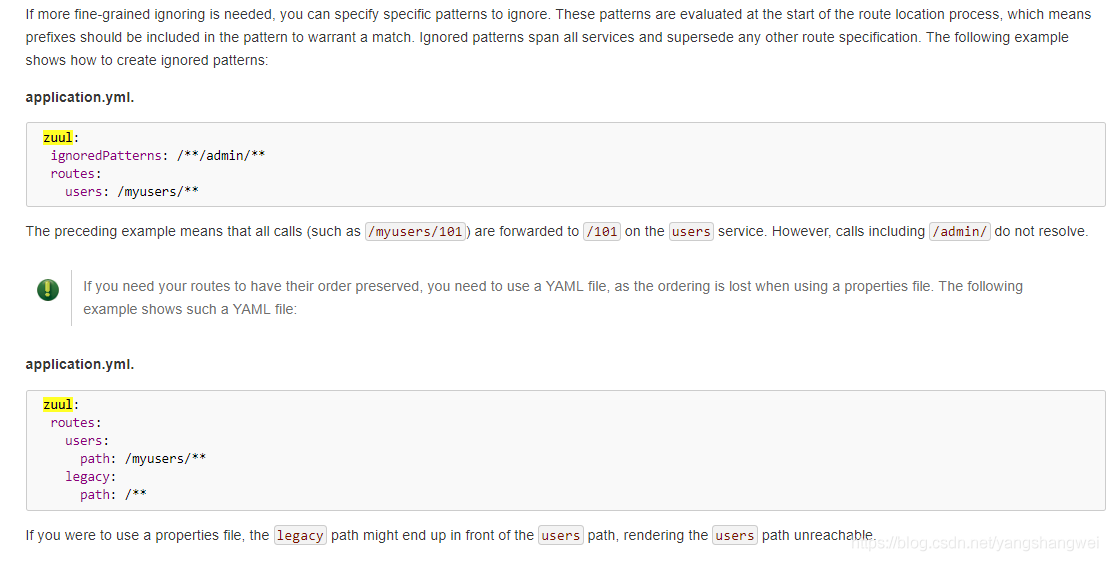The width and height of the screenshot is (1108, 561).
Task: Click the first application.yml heading
Action: click(x=80, y=97)
